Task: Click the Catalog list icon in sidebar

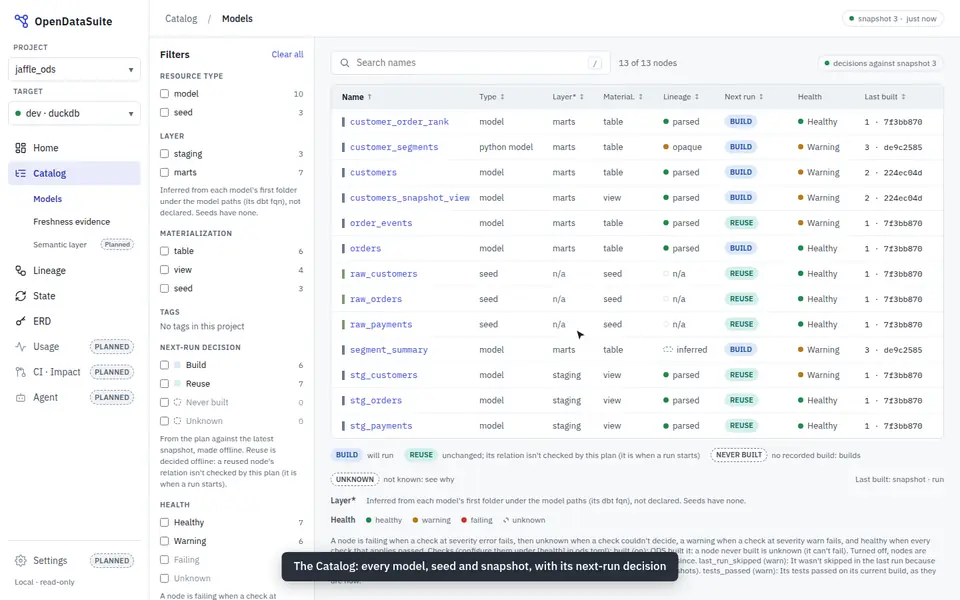Action: [x=21, y=173]
